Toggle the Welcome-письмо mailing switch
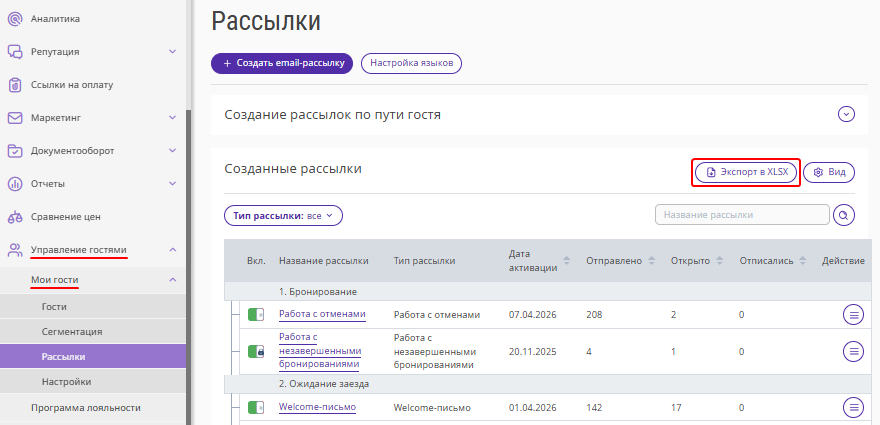Viewport: 880px width, 425px height. click(x=256, y=407)
